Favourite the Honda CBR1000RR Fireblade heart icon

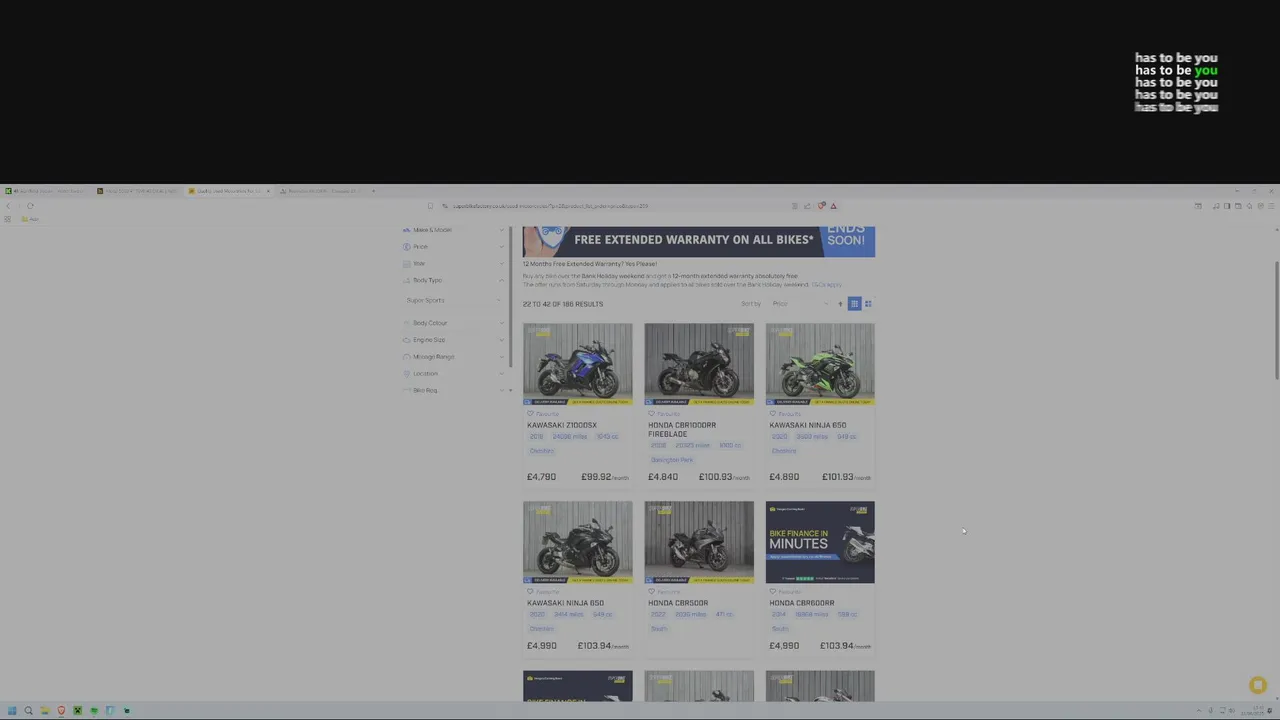pyautogui.click(x=652, y=414)
